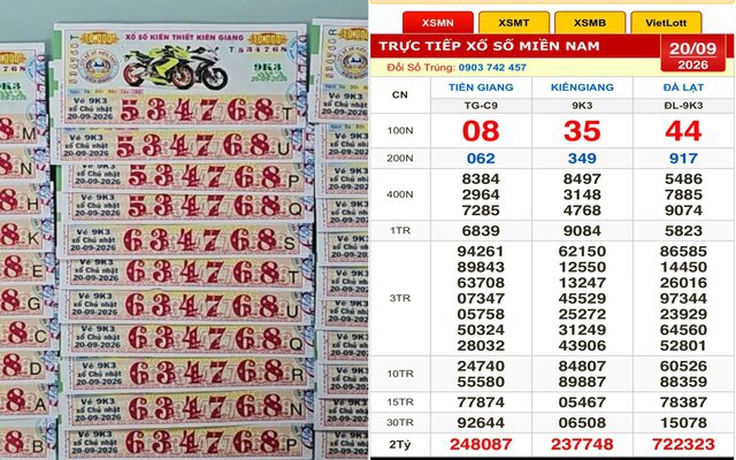This screenshot has width=736, height=460.
Task: Select the 1TR result 9084
Action: (x=582, y=231)
